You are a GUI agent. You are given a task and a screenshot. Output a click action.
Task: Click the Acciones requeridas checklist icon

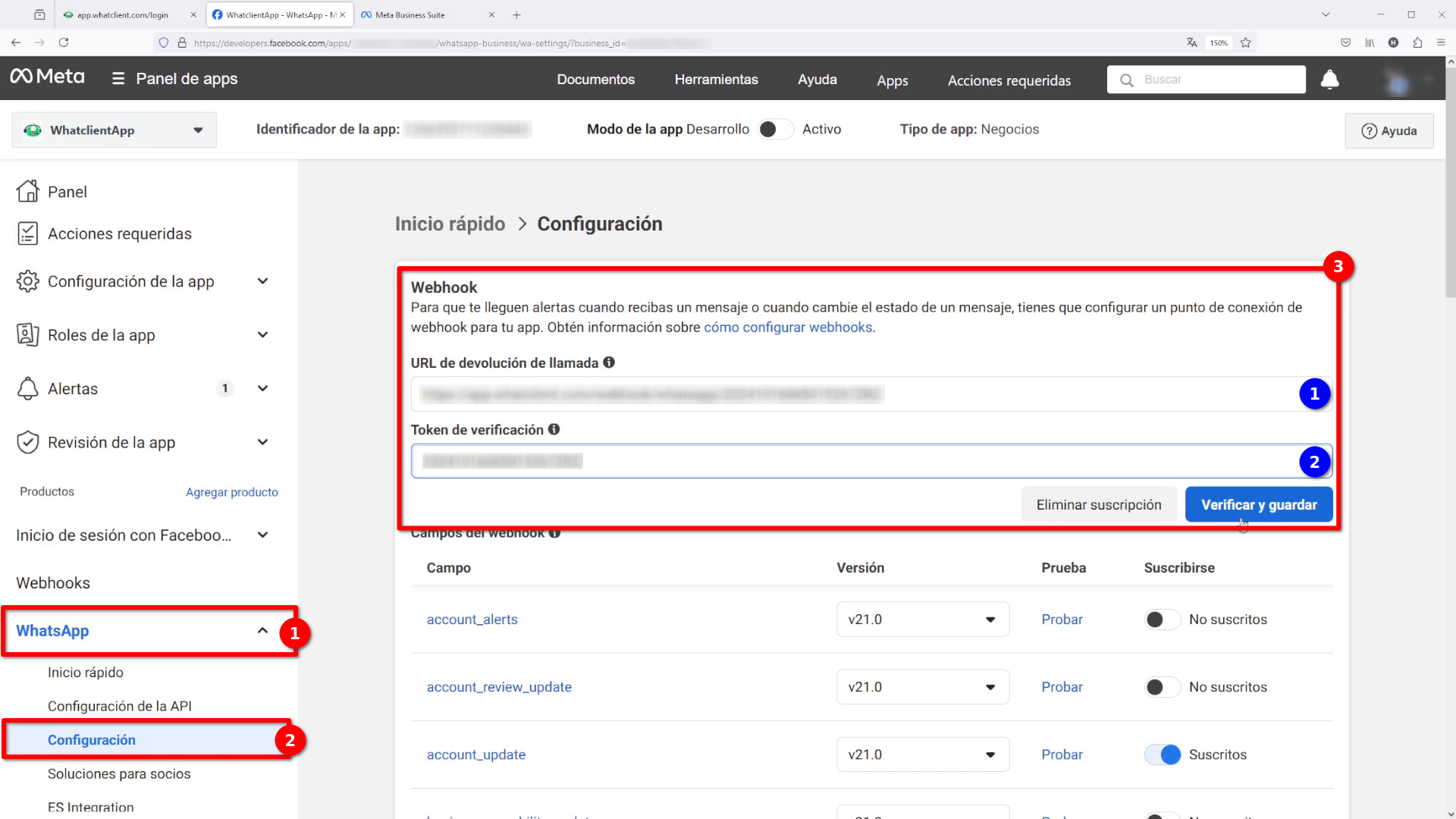pos(28,234)
